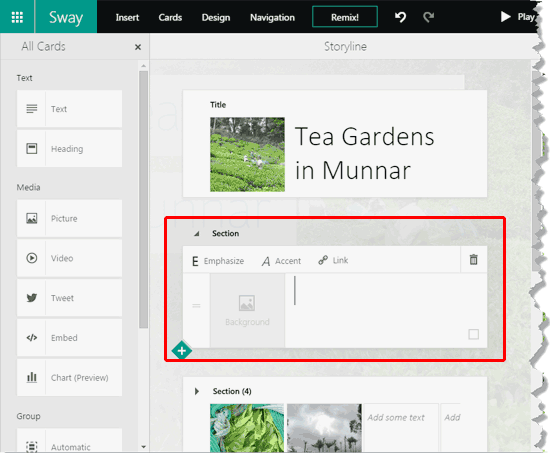The width and height of the screenshot is (550, 453).
Task: Open the app launcher grid icon
Action: pyautogui.click(x=17, y=17)
